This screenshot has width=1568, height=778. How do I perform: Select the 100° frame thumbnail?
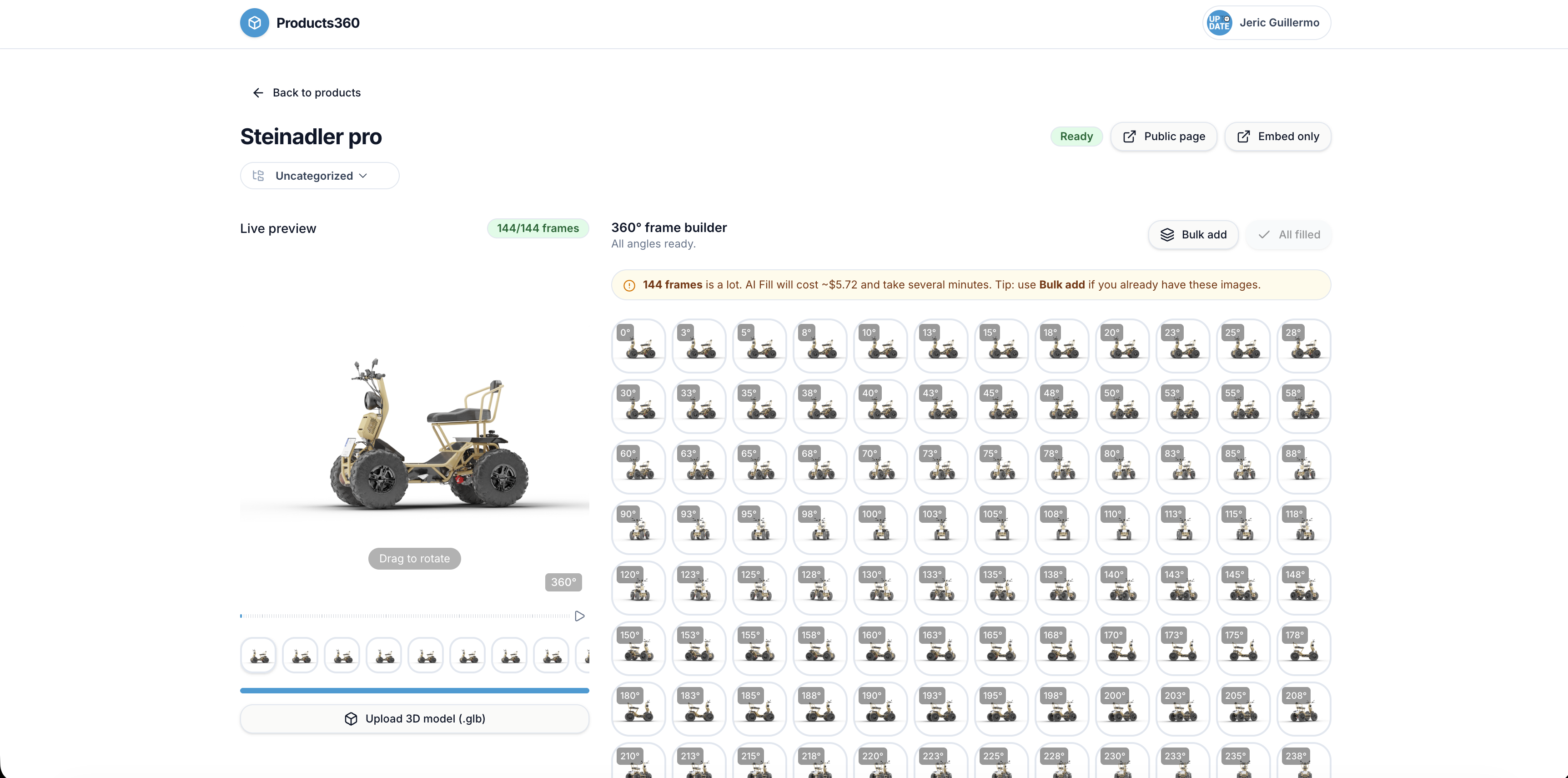click(x=880, y=526)
